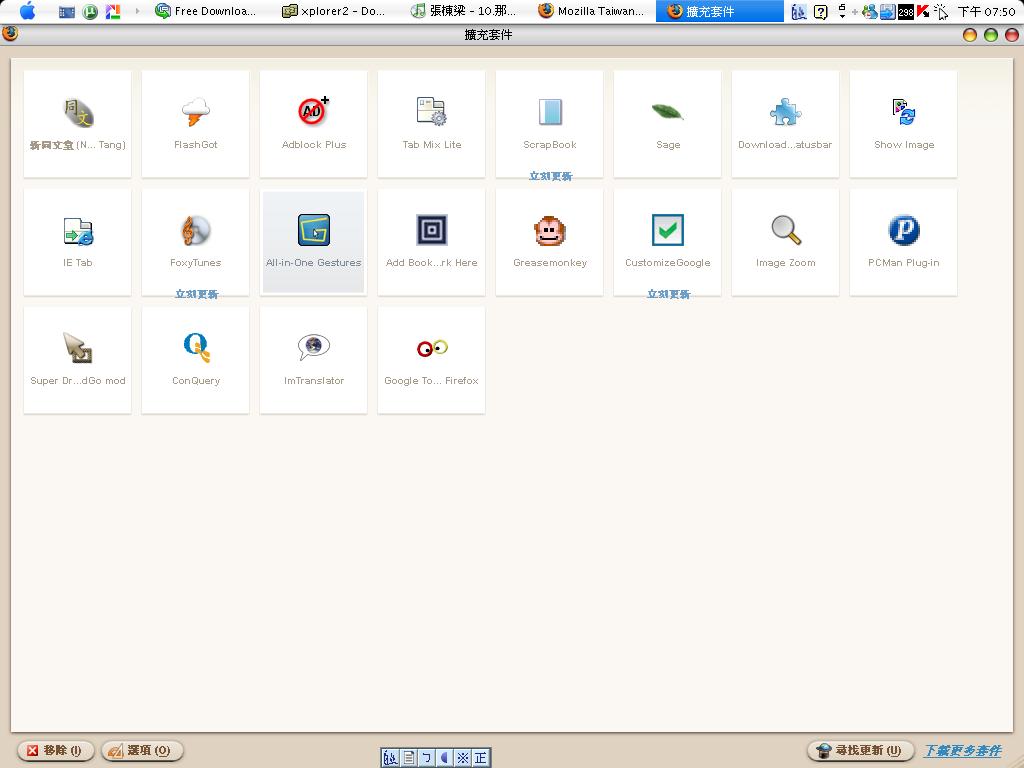1024x768 pixels.
Task: Click the 正 button on the IME bar
Action: point(481,758)
